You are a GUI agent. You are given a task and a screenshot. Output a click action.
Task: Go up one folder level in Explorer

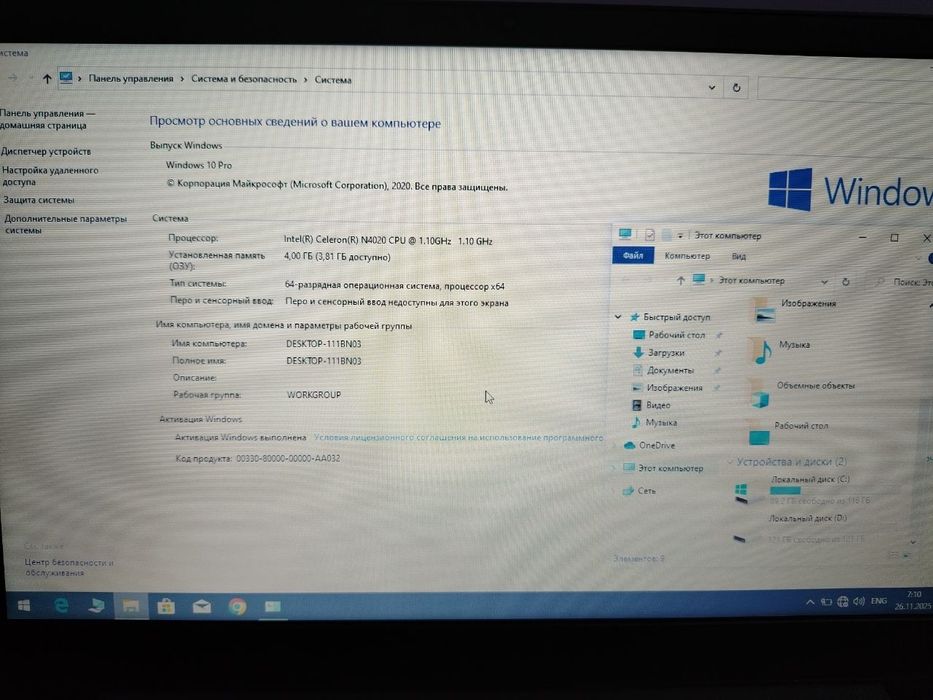tap(680, 280)
